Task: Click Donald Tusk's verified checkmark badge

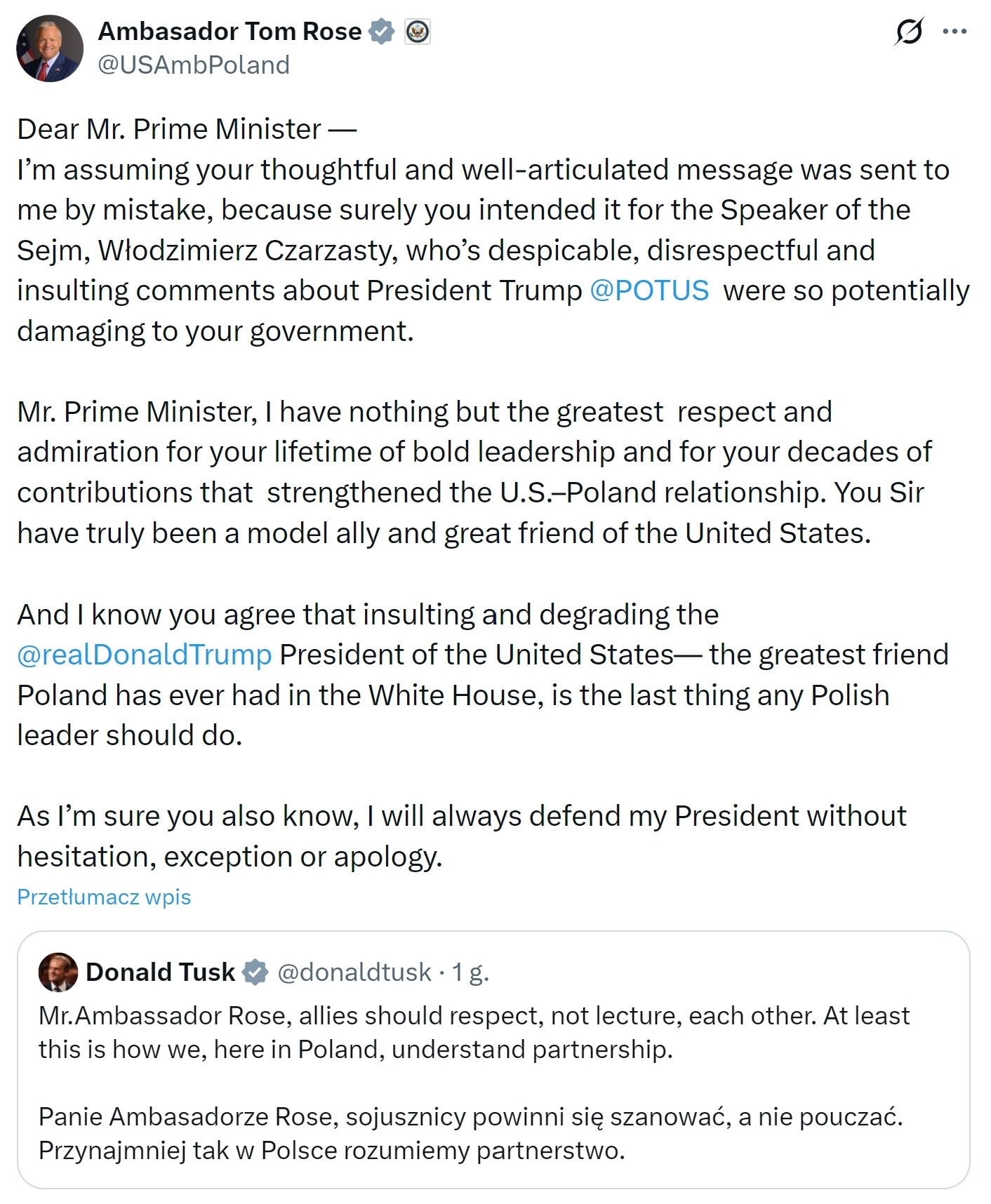Action: pos(255,972)
